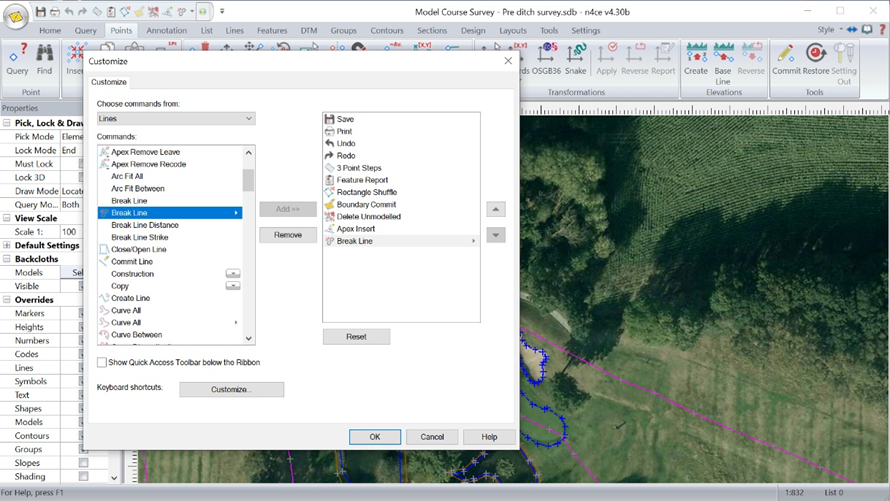
Task: Switch to the Lines ribbon tab
Action: [x=234, y=31]
